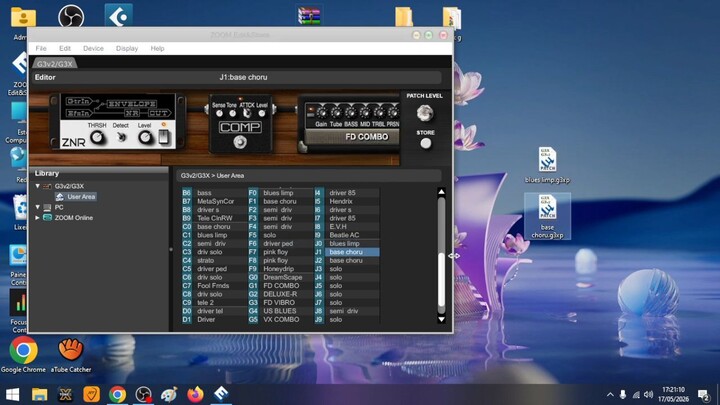Click the ZNR Level knob

point(145,137)
